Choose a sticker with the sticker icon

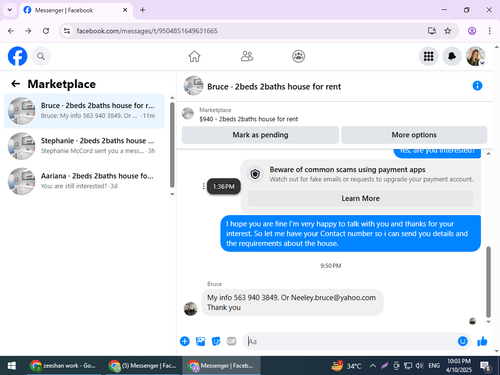point(216,341)
